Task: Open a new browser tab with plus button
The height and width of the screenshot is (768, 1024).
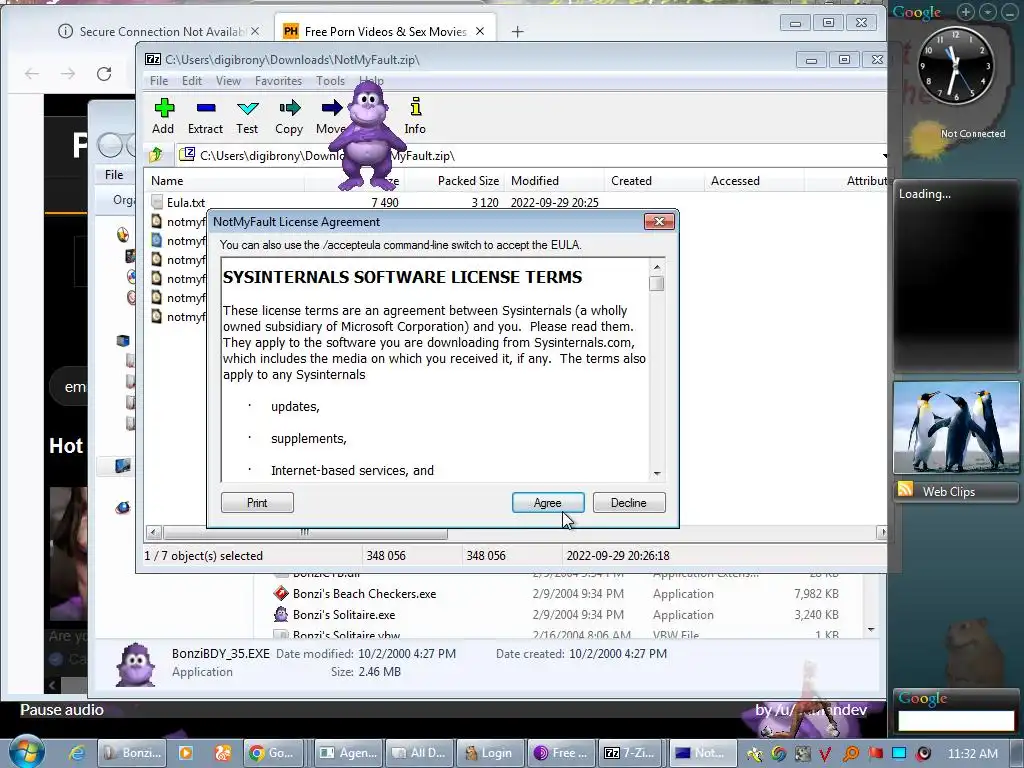Action: coord(517,31)
